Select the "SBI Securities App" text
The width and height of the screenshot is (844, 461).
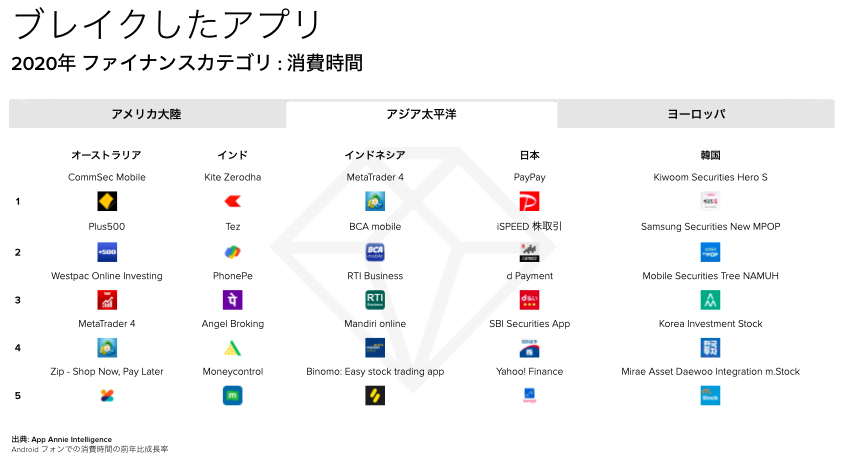pyautogui.click(x=530, y=324)
